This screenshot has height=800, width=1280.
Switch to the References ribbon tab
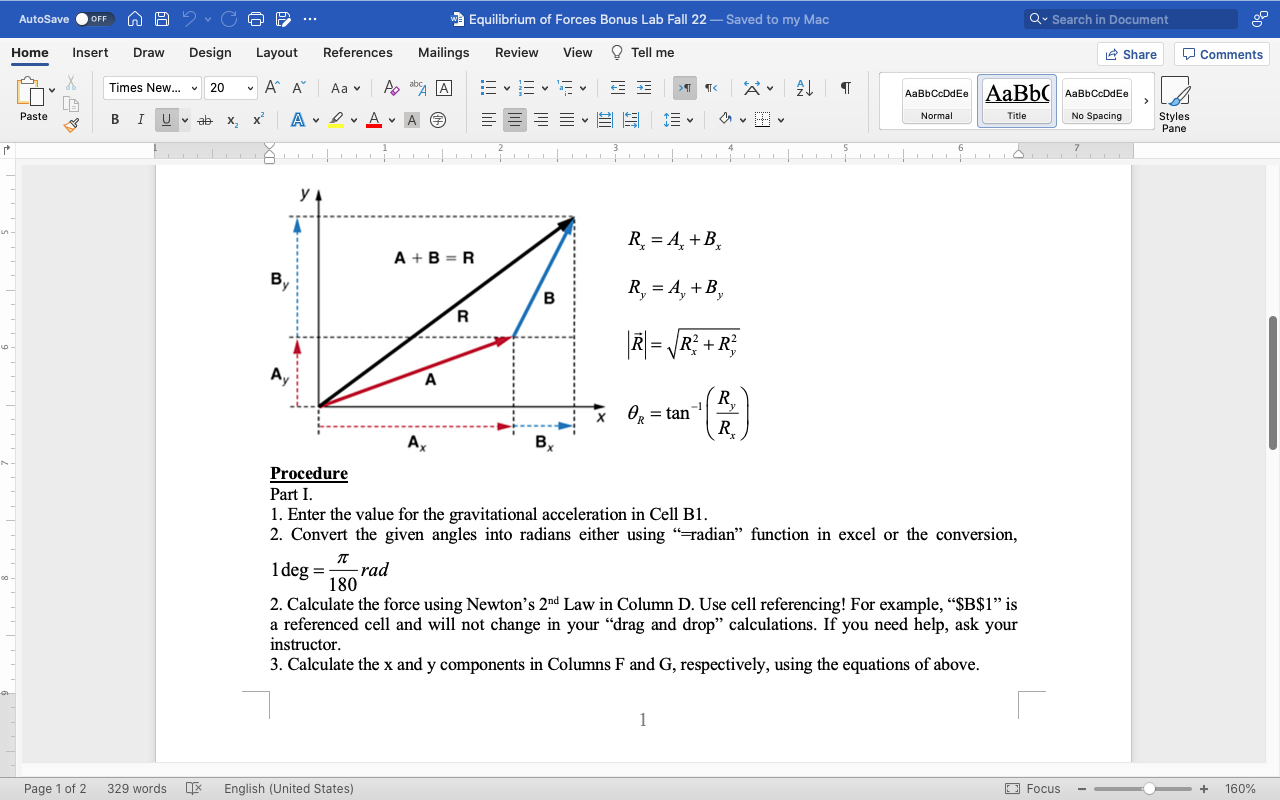[358, 52]
